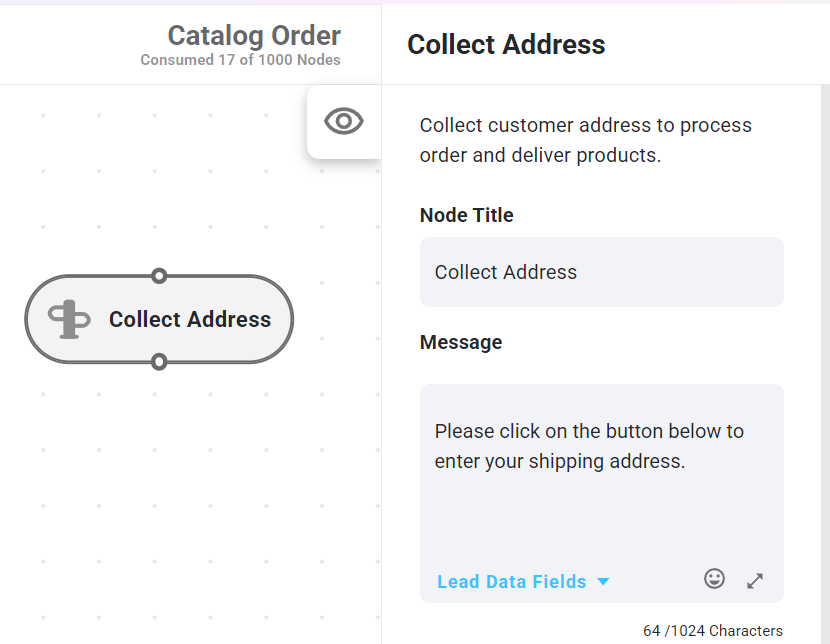This screenshot has width=830, height=644.
Task: Click the node's bottom connector circle
Action: (159, 362)
